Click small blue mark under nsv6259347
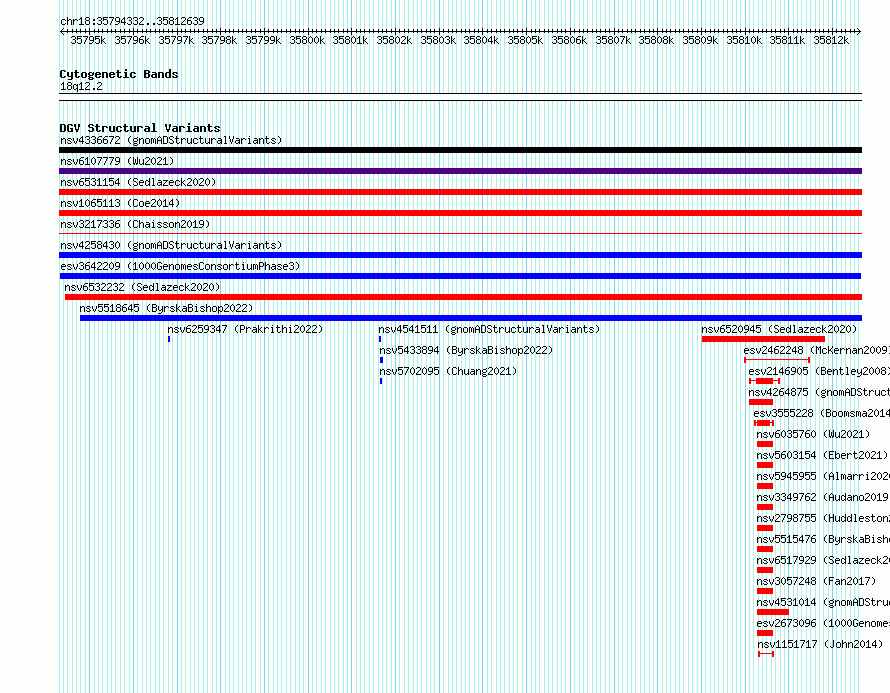Viewport: 890px width, 693px height. [169, 339]
